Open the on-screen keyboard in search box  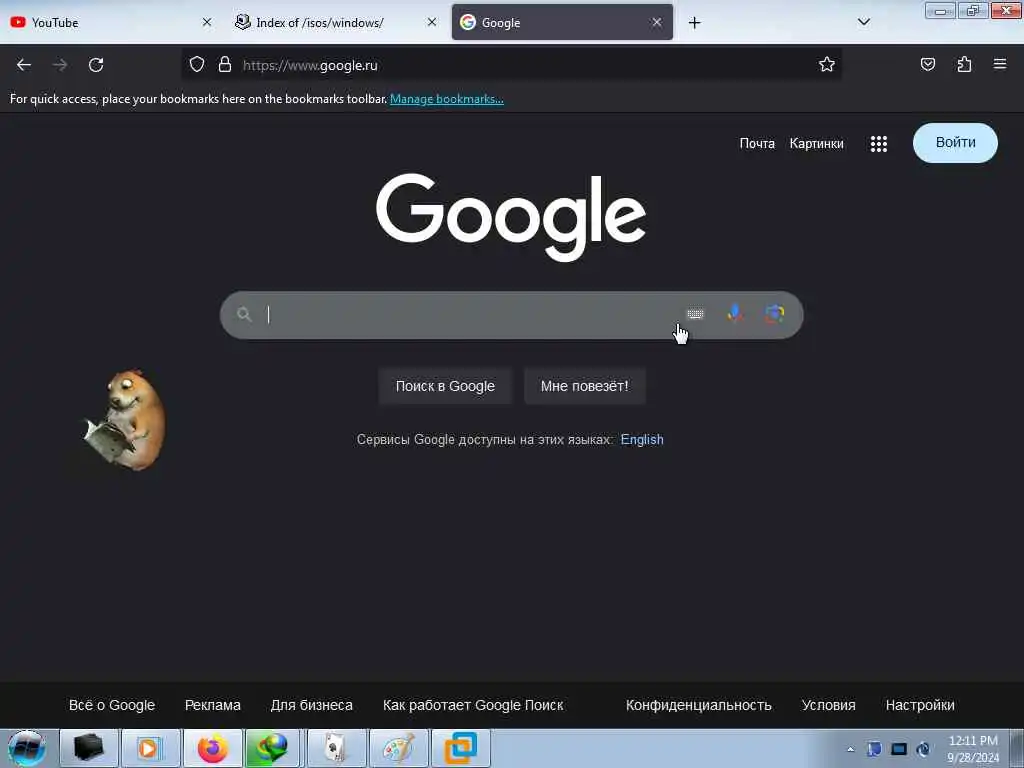pos(696,314)
